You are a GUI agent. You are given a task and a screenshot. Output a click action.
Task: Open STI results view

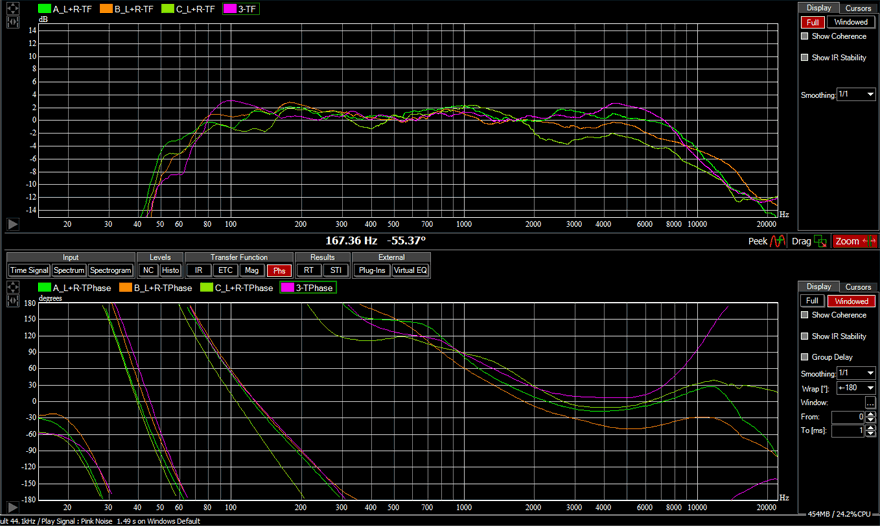point(336,271)
